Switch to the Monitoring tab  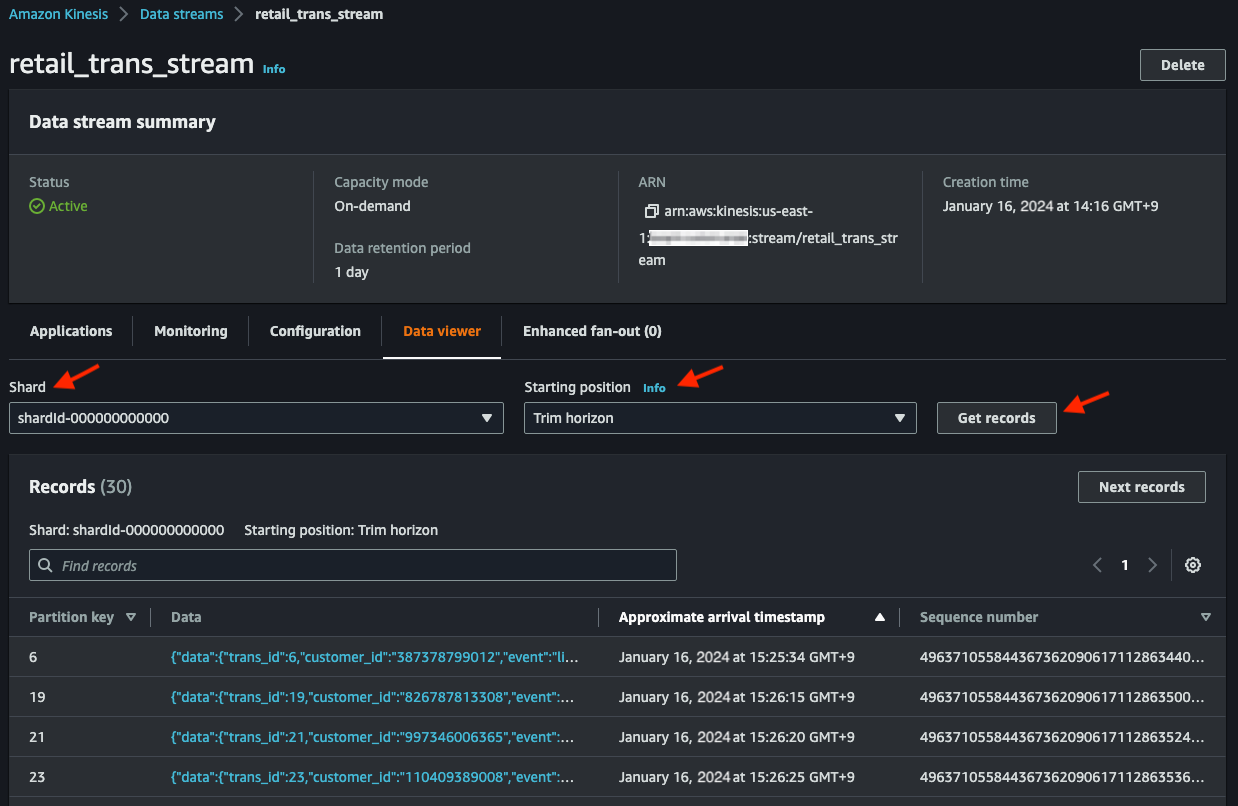click(x=190, y=331)
